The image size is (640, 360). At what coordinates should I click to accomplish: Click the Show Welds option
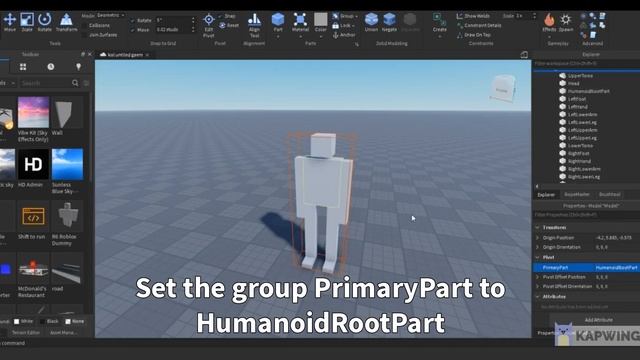coord(473,16)
